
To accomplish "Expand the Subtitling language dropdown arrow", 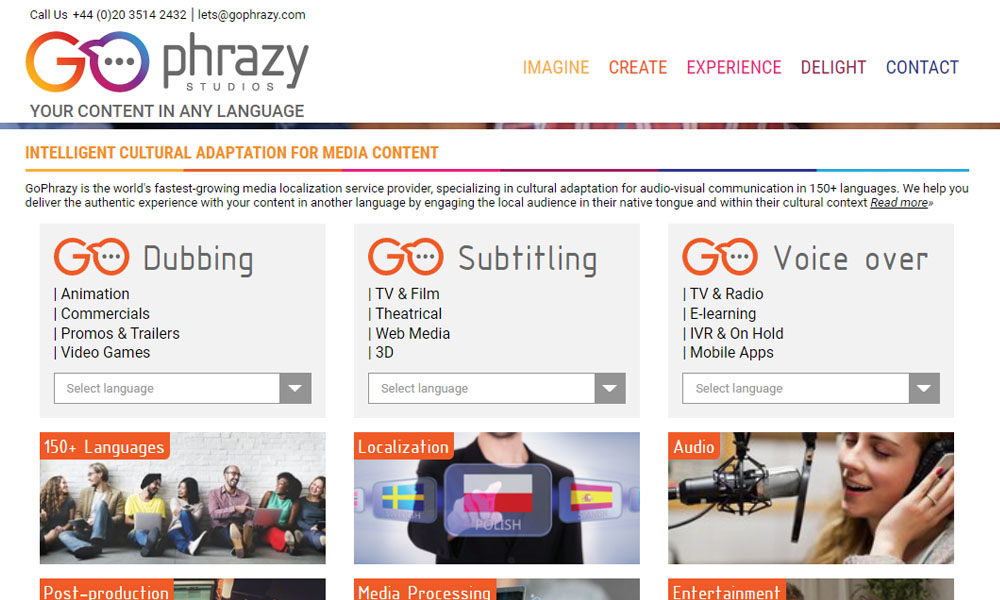I will (x=610, y=388).
